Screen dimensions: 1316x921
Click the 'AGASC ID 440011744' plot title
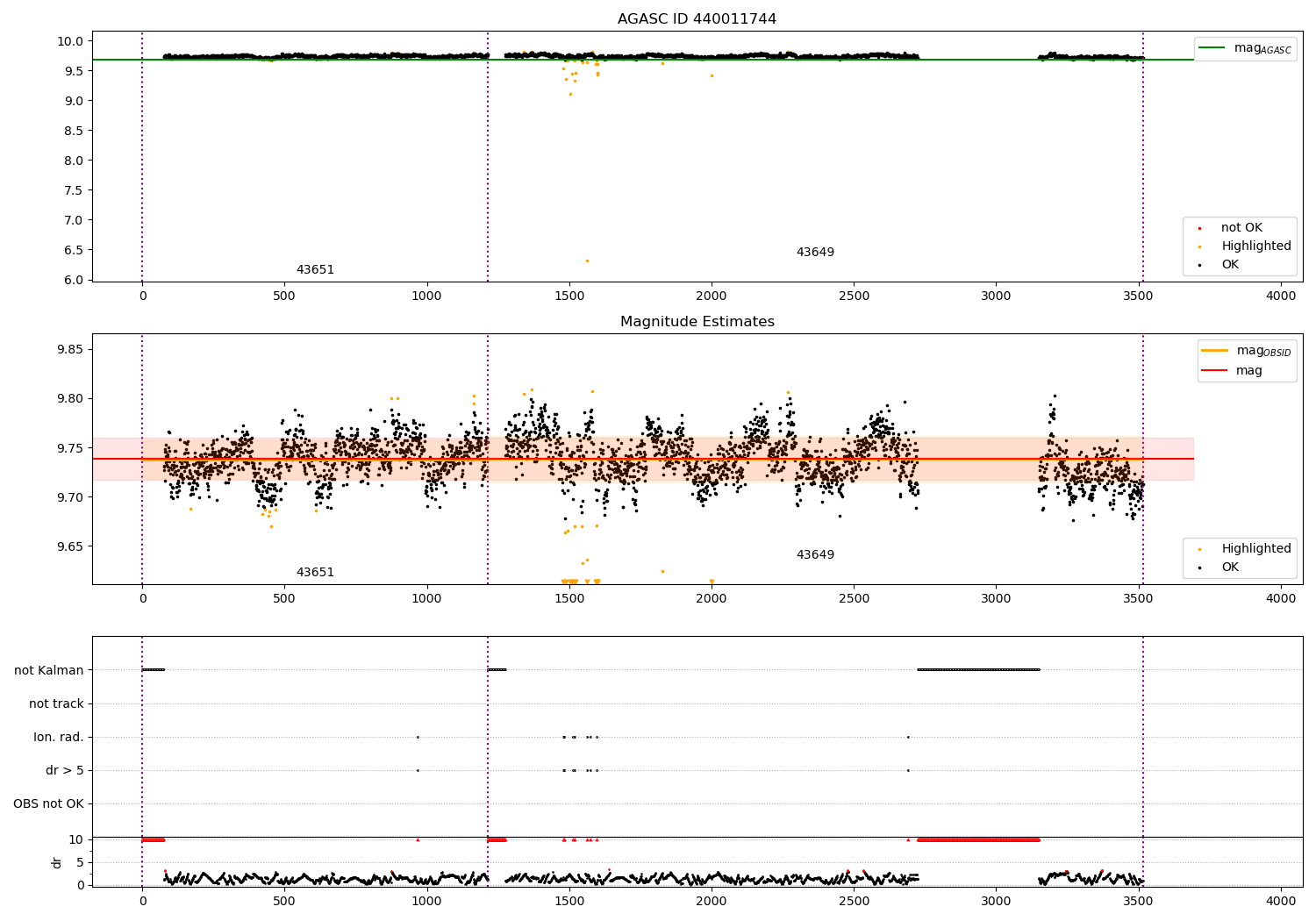[697, 18]
